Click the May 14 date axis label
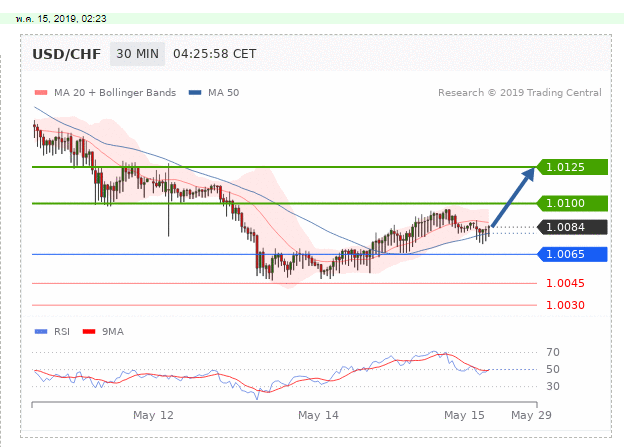This screenshot has width=624, height=447. 318,416
